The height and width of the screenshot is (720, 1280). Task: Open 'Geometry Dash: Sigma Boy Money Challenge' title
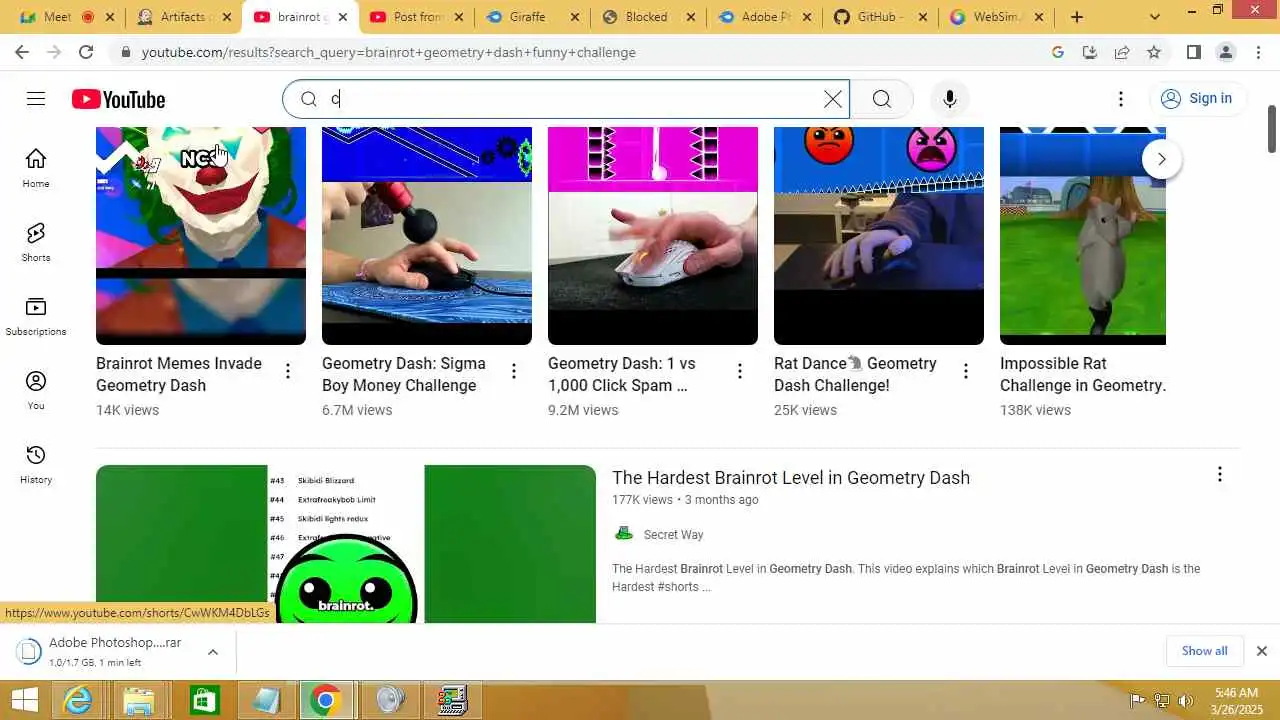404,374
